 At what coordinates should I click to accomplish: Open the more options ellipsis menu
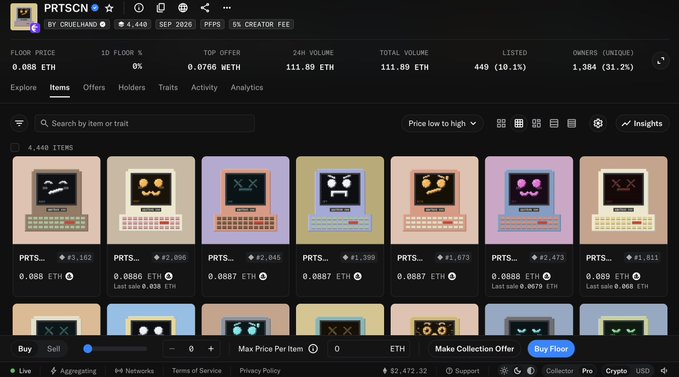click(227, 8)
